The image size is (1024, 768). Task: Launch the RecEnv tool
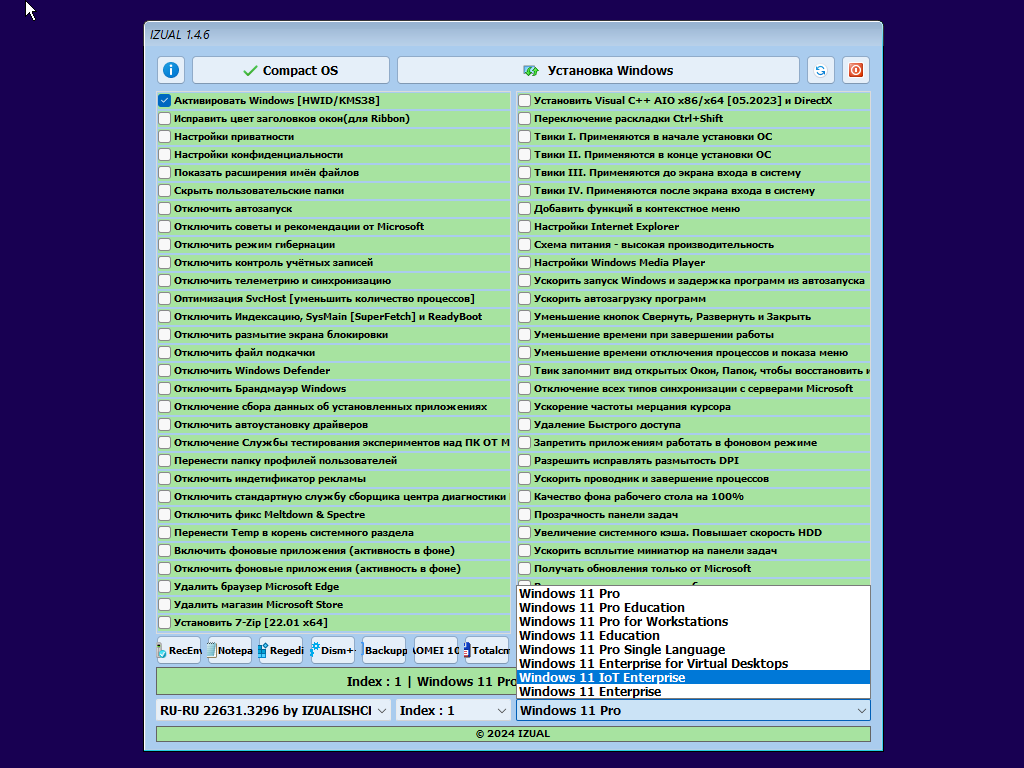pos(179,650)
